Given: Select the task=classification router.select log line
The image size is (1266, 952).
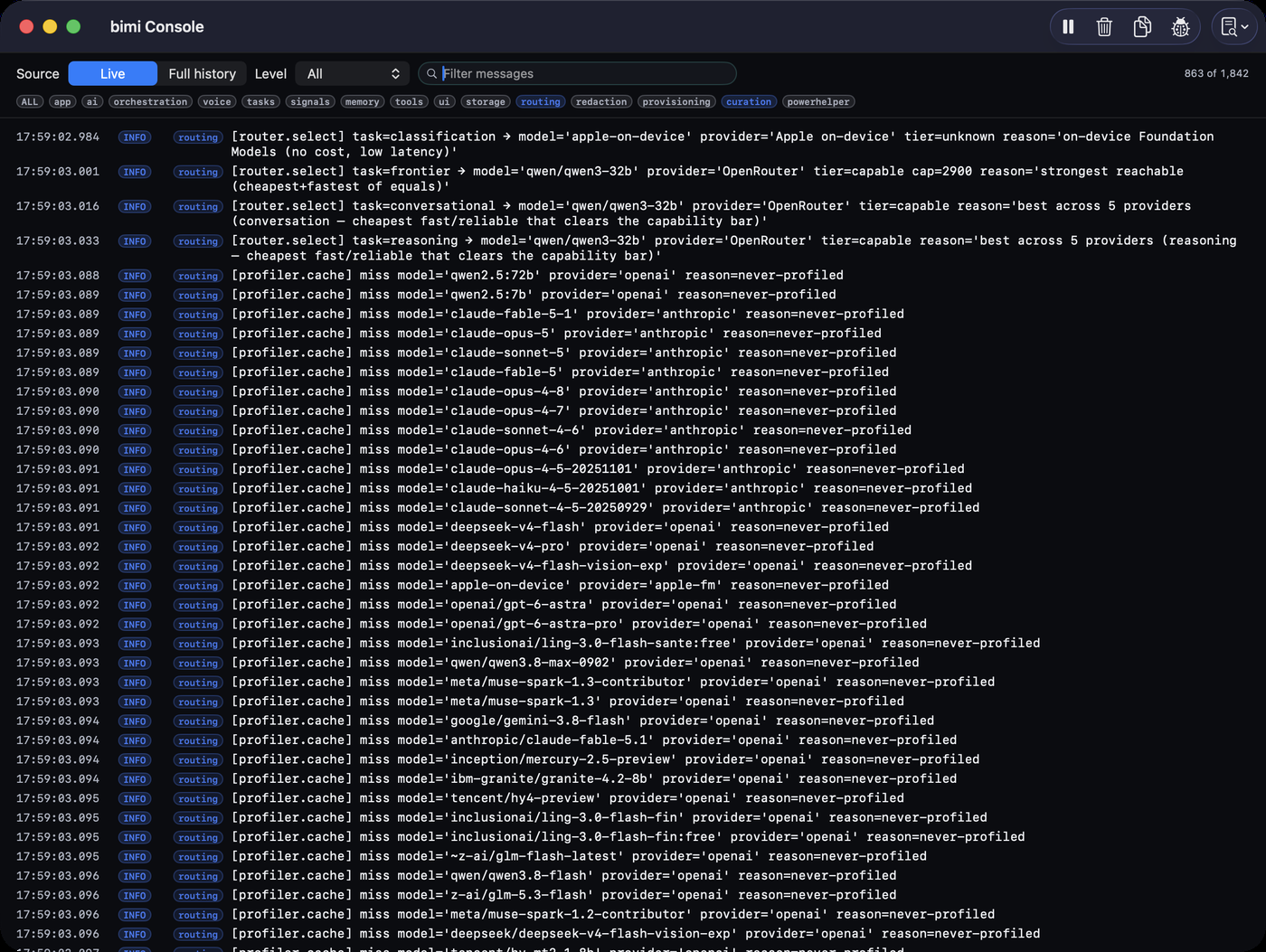Looking at the screenshot, I should 633,145.
